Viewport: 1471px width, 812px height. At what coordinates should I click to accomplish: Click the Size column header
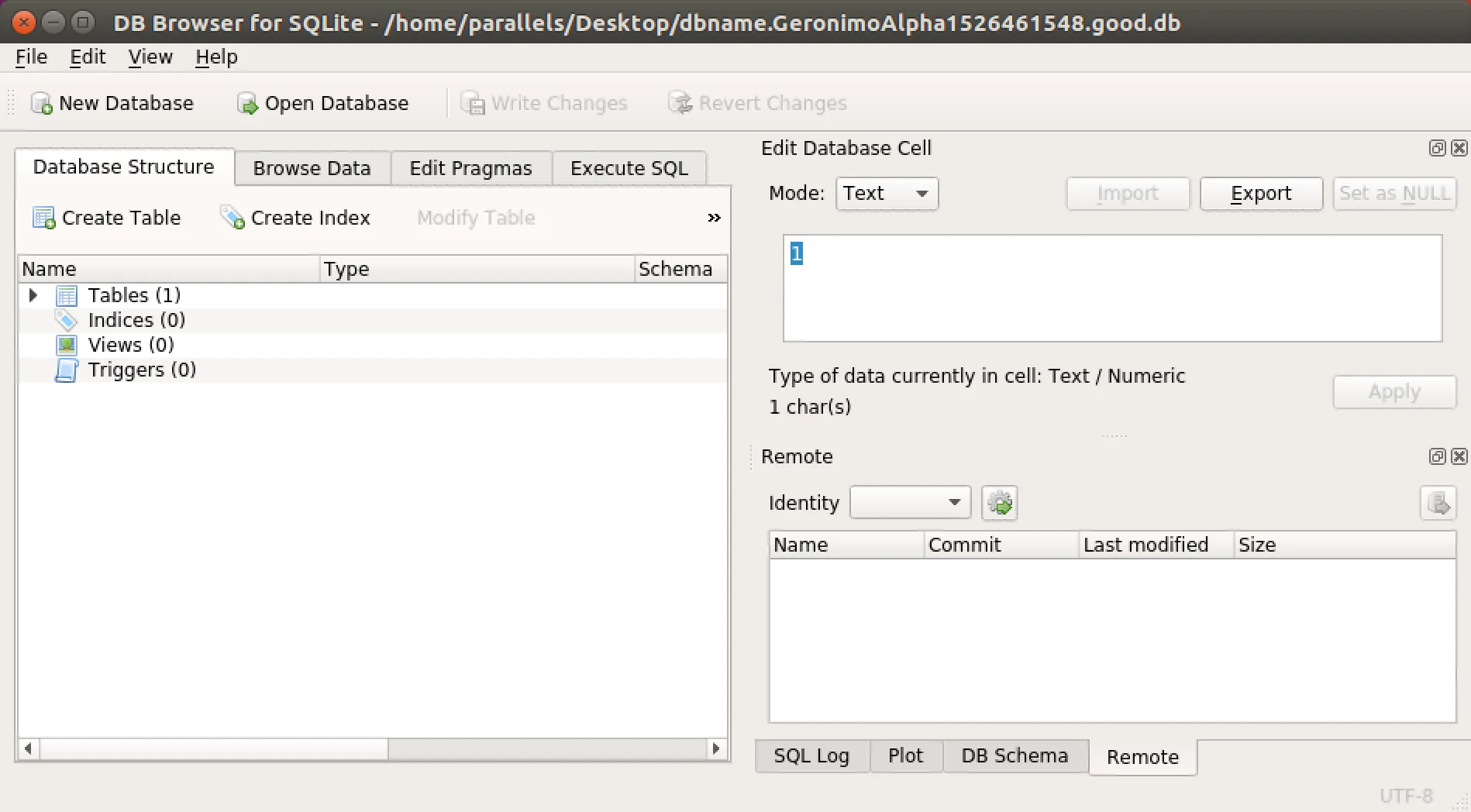tap(1345, 545)
